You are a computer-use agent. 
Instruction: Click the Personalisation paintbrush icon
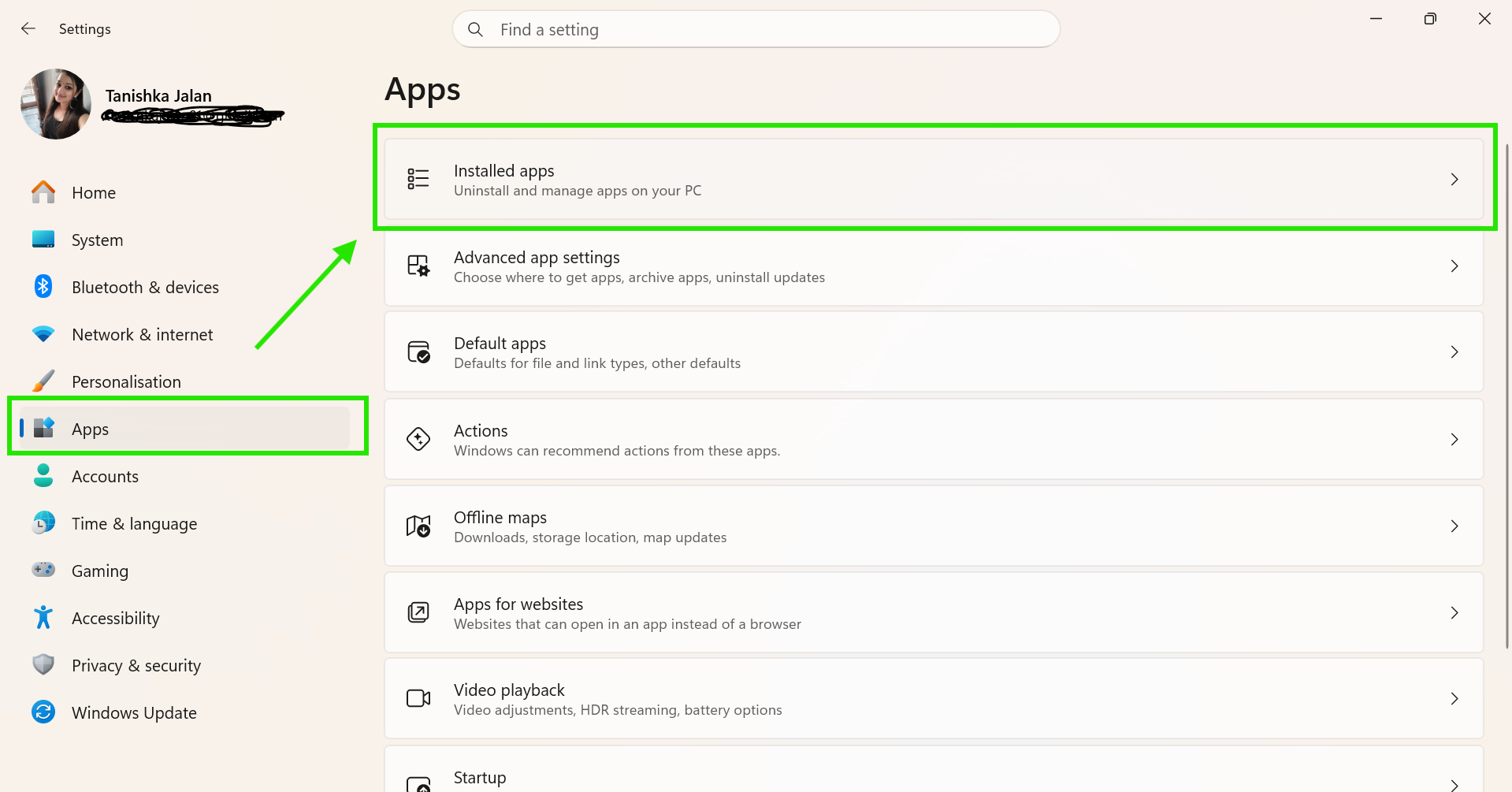click(43, 381)
